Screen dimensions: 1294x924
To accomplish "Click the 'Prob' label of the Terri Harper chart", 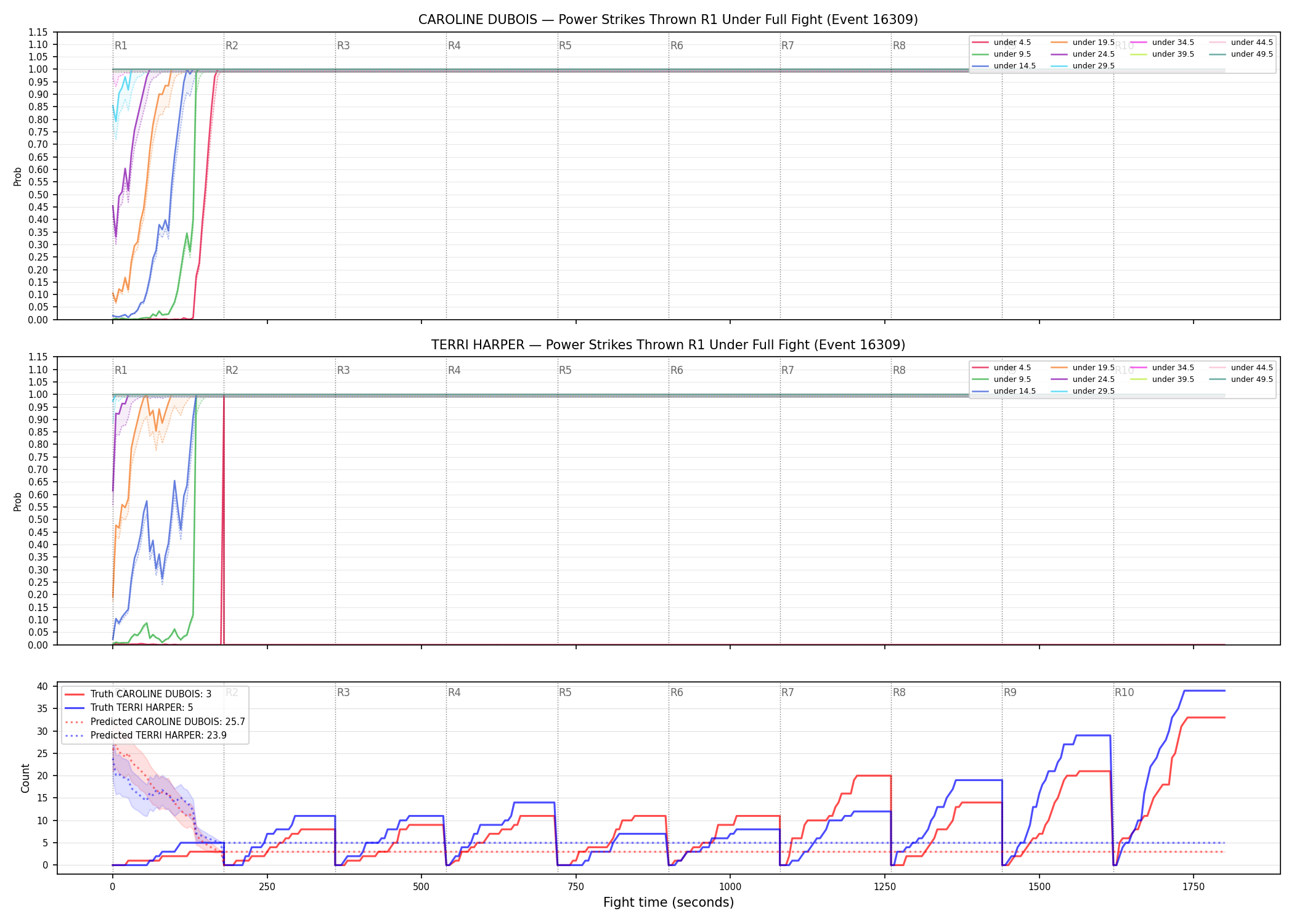I will (18, 501).
